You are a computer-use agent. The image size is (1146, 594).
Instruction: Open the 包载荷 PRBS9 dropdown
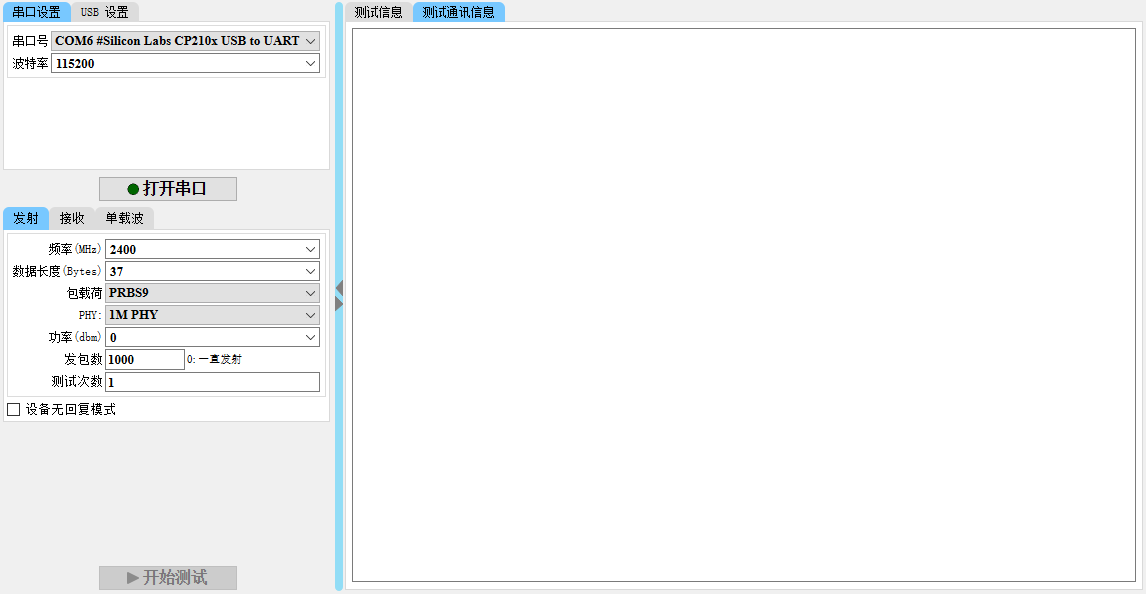coord(311,293)
